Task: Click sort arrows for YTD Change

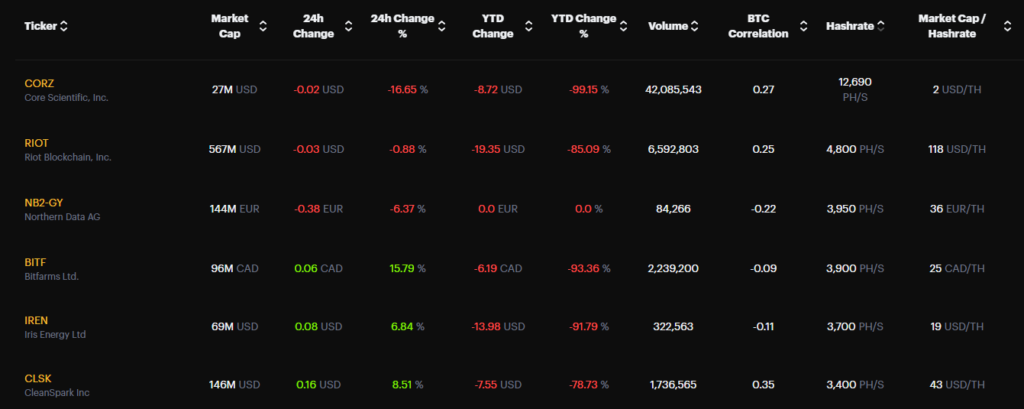Action: [x=527, y=26]
